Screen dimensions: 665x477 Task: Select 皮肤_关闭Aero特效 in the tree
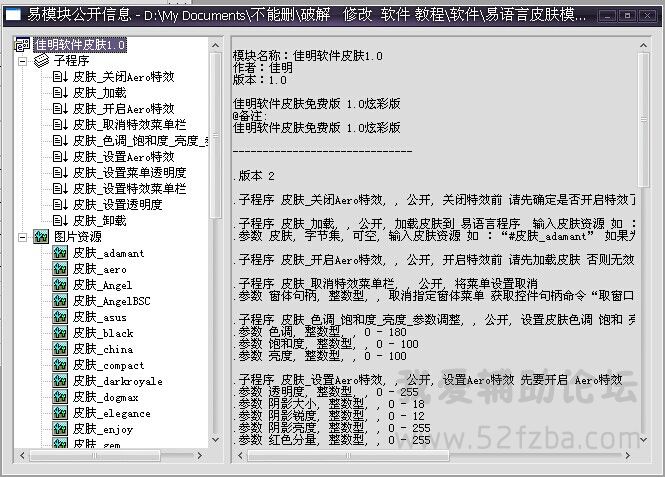click(x=123, y=77)
